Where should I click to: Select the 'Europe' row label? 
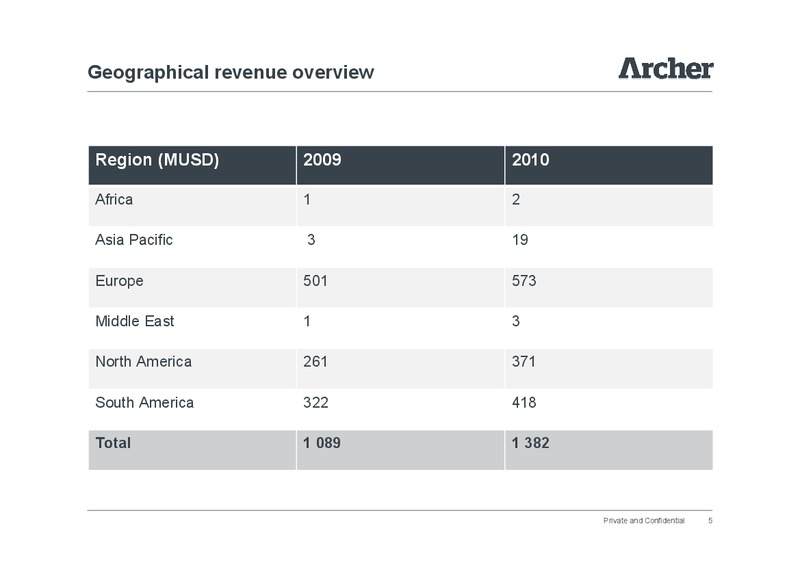[x=119, y=281]
